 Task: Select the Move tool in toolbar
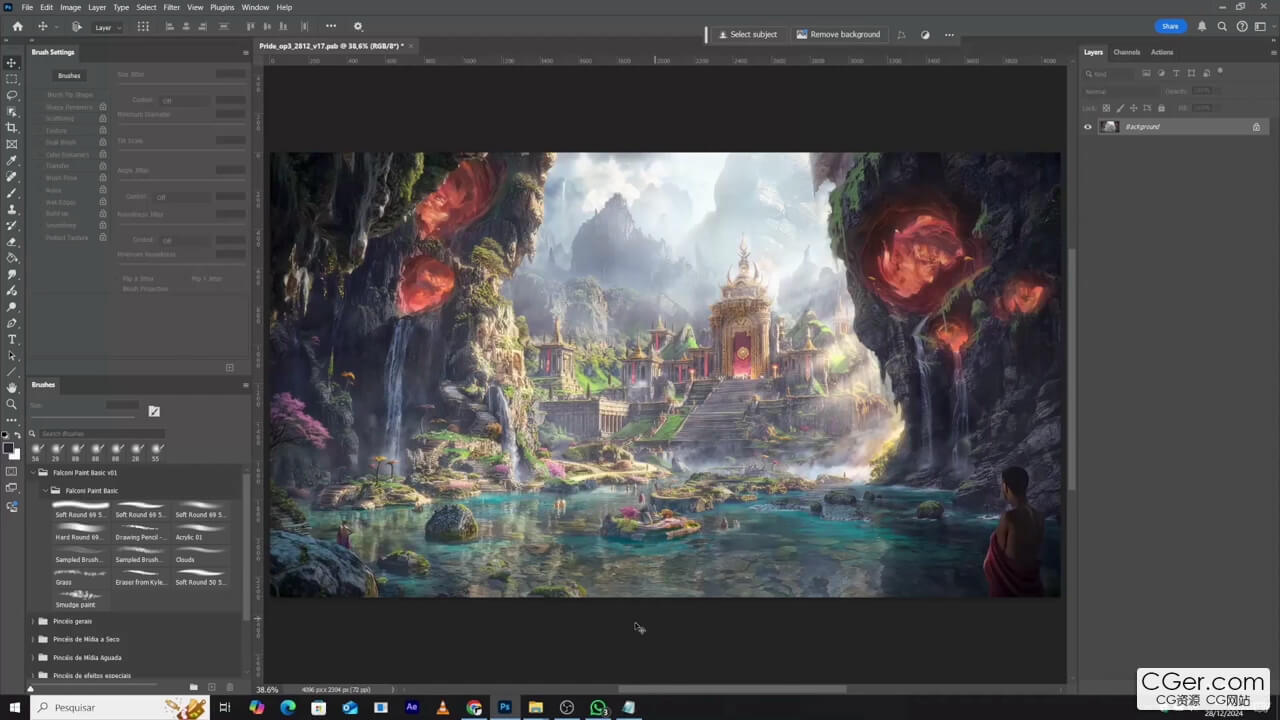coord(12,63)
